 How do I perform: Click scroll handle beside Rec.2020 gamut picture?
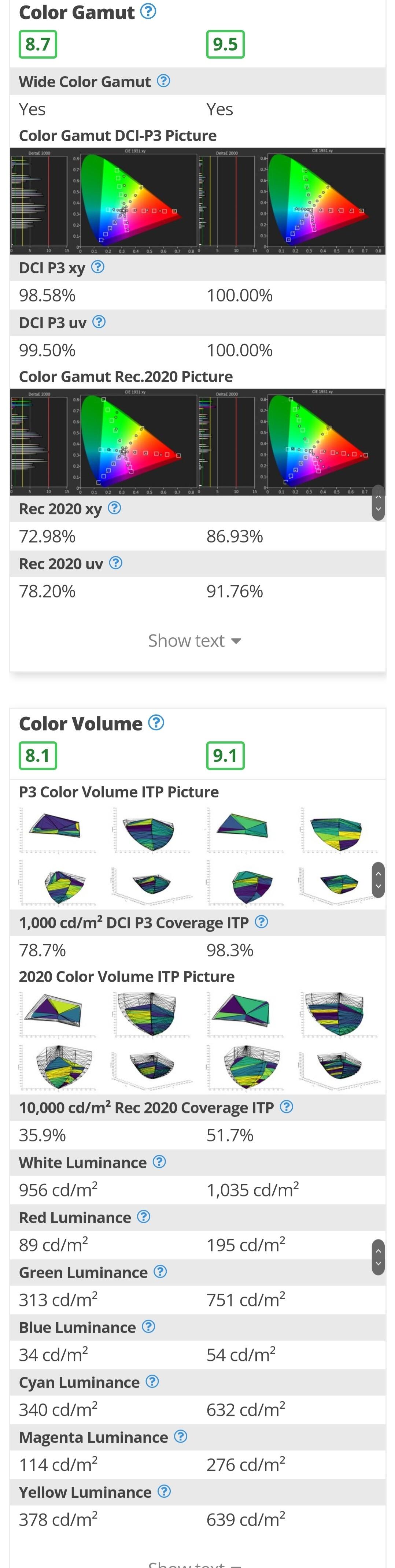pyautogui.click(x=378, y=503)
